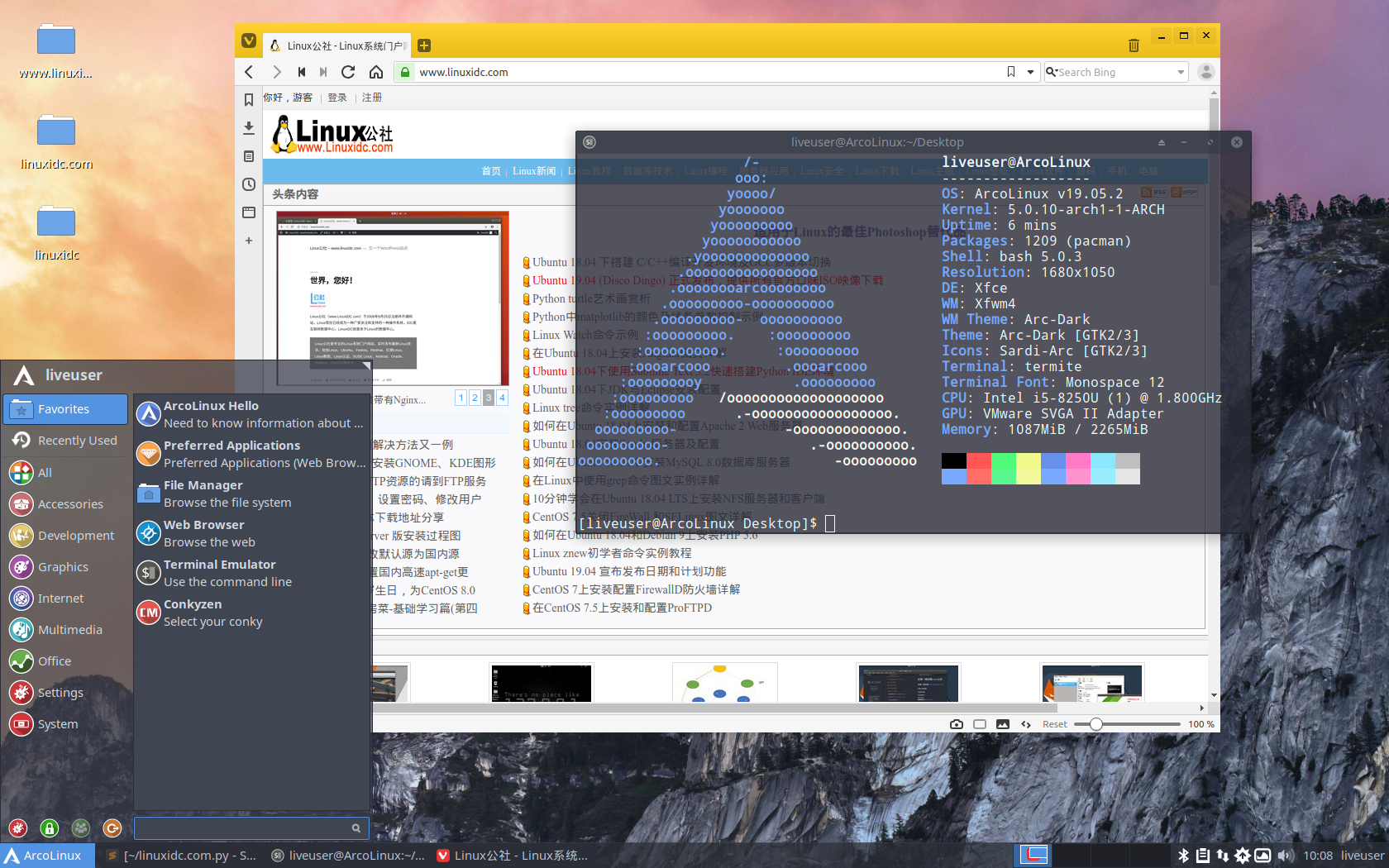Bookmark the current page via the flag icon
Viewport: 1389px width, 868px height.
(1010, 72)
